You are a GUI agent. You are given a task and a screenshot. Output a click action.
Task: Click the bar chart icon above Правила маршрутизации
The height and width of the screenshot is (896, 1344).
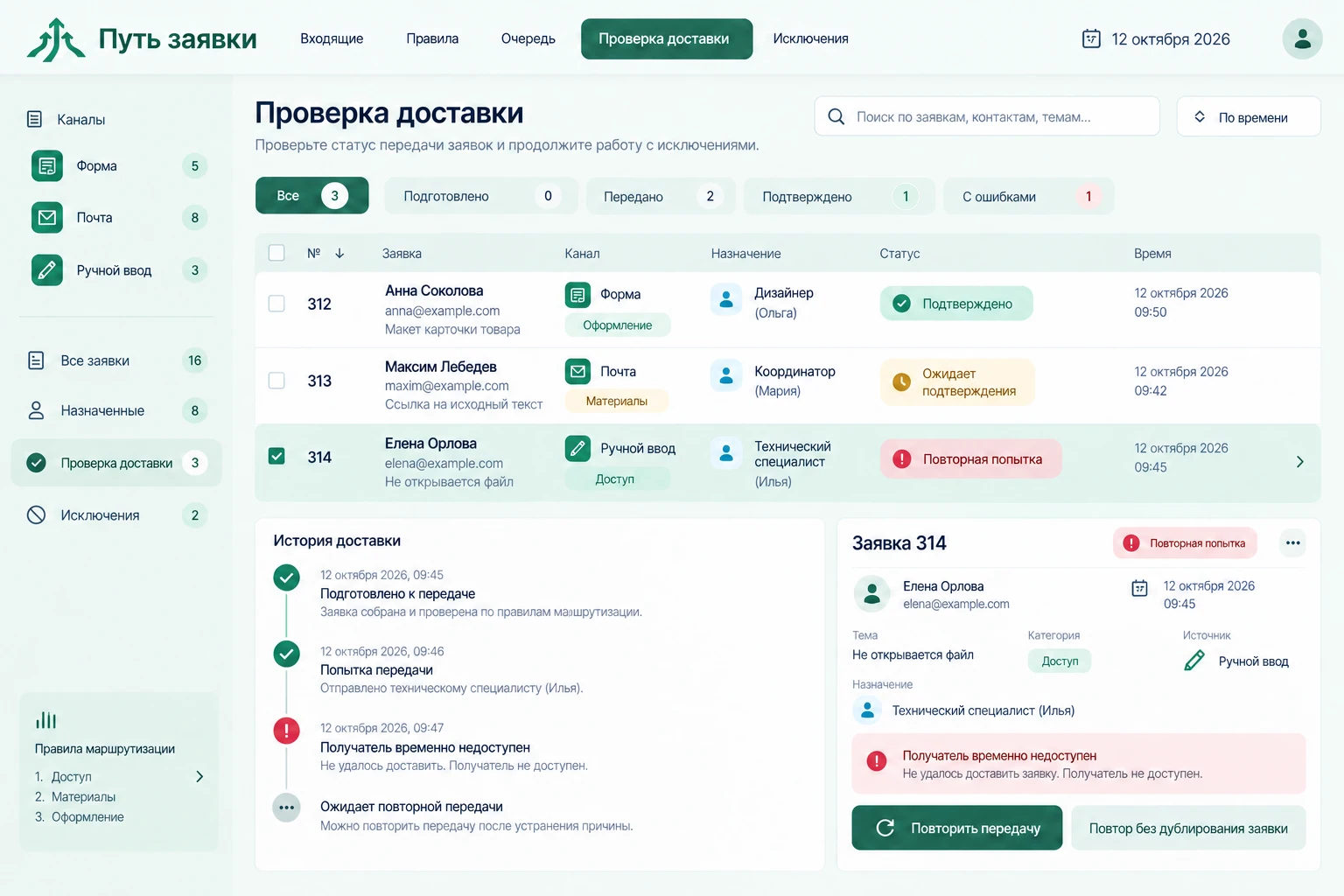point(45,720)
